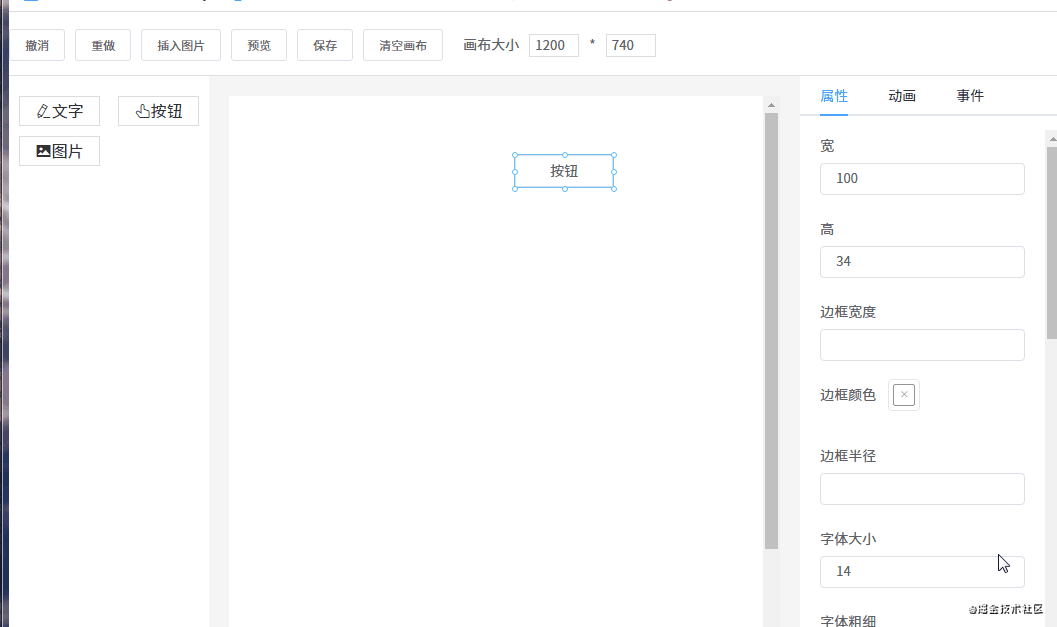Viewport: 1057px width, 627px height.
Task: Open 插入图片 insert image
Action: [x=181, y=45]
